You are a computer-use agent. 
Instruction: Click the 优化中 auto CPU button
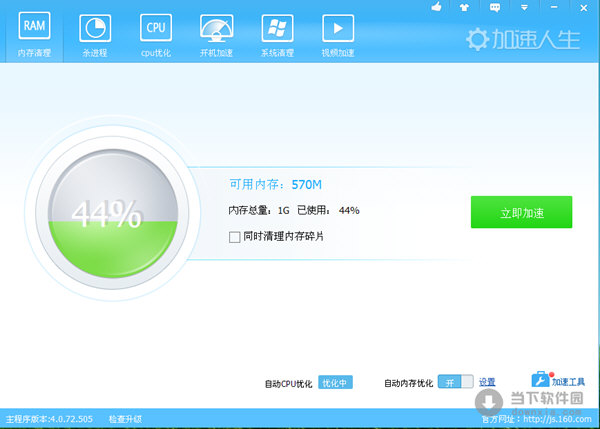[x=335, y=382]
